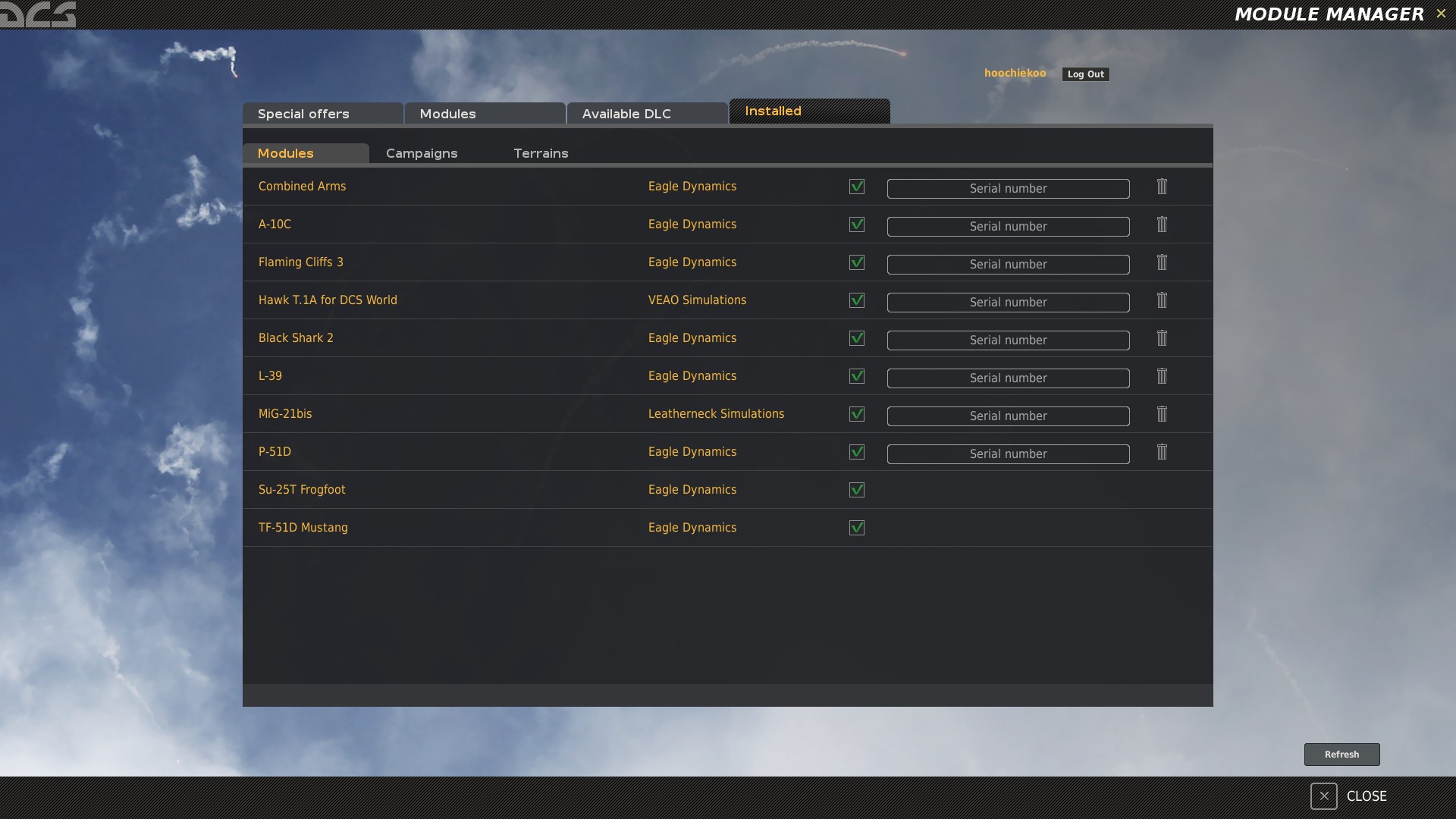
Task: Delete the Combined Arms module via trash icon
Action: pyautogui.click(x=1162, y=187)
